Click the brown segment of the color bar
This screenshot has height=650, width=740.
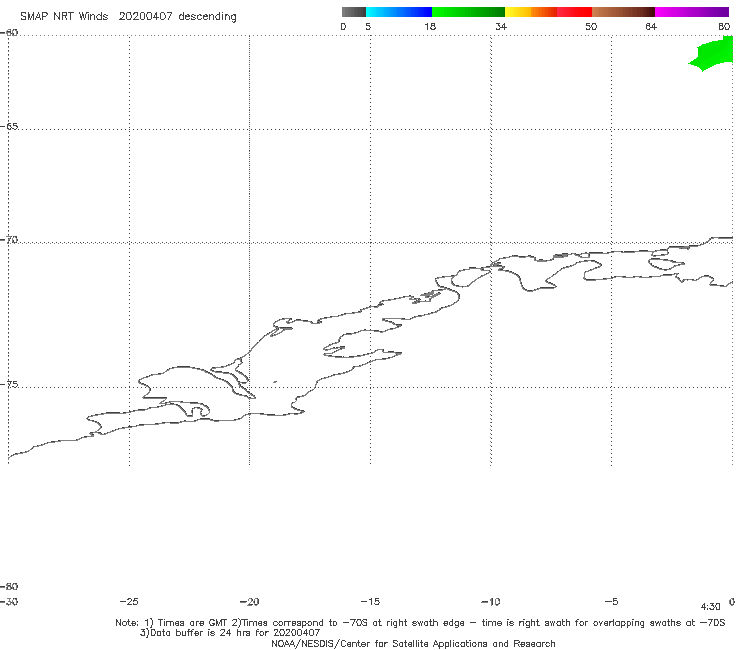pyautogui.click(x=623, y=12)
